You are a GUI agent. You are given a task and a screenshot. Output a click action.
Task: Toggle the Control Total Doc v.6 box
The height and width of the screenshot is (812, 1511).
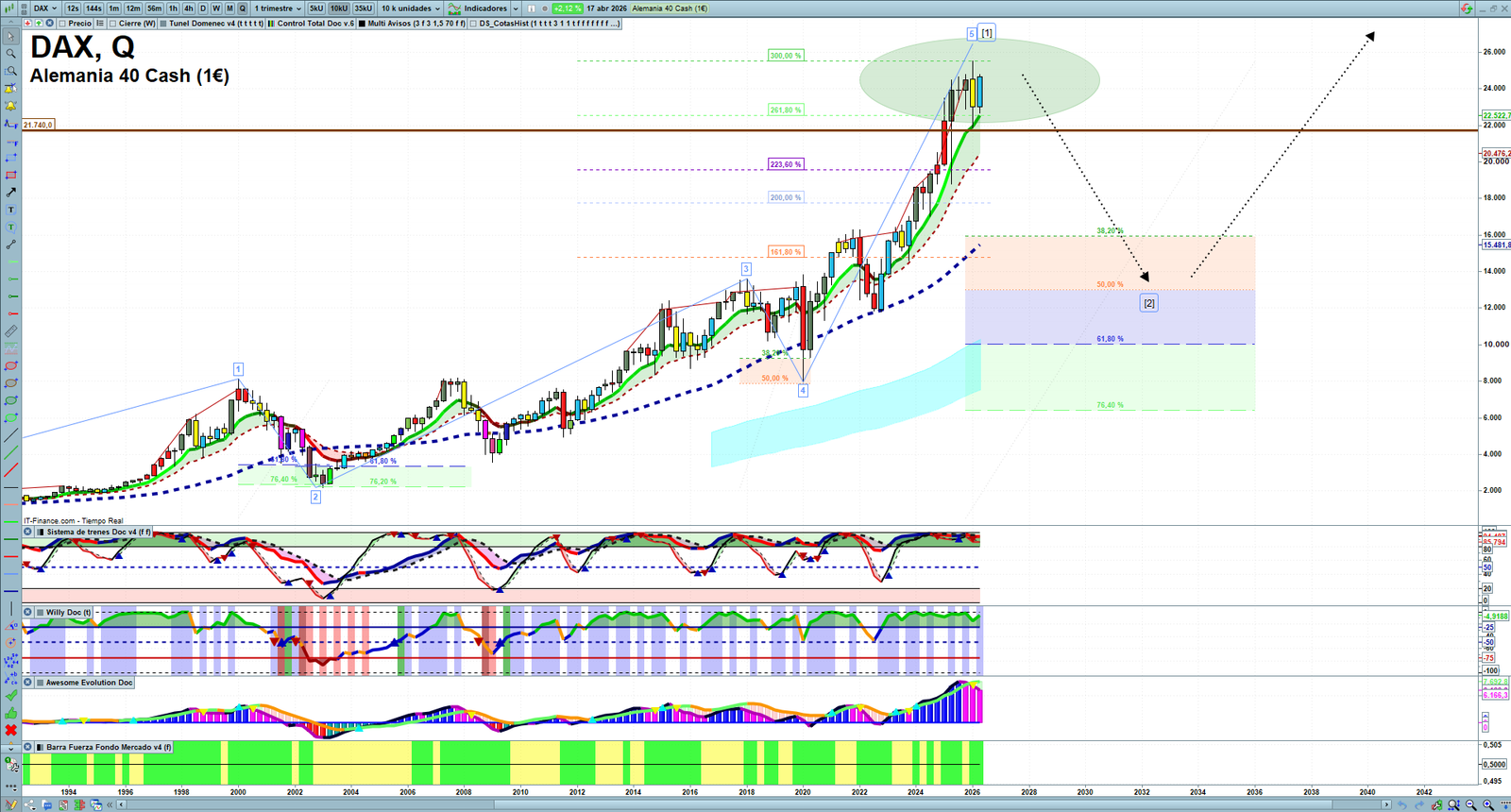point(272,24)
